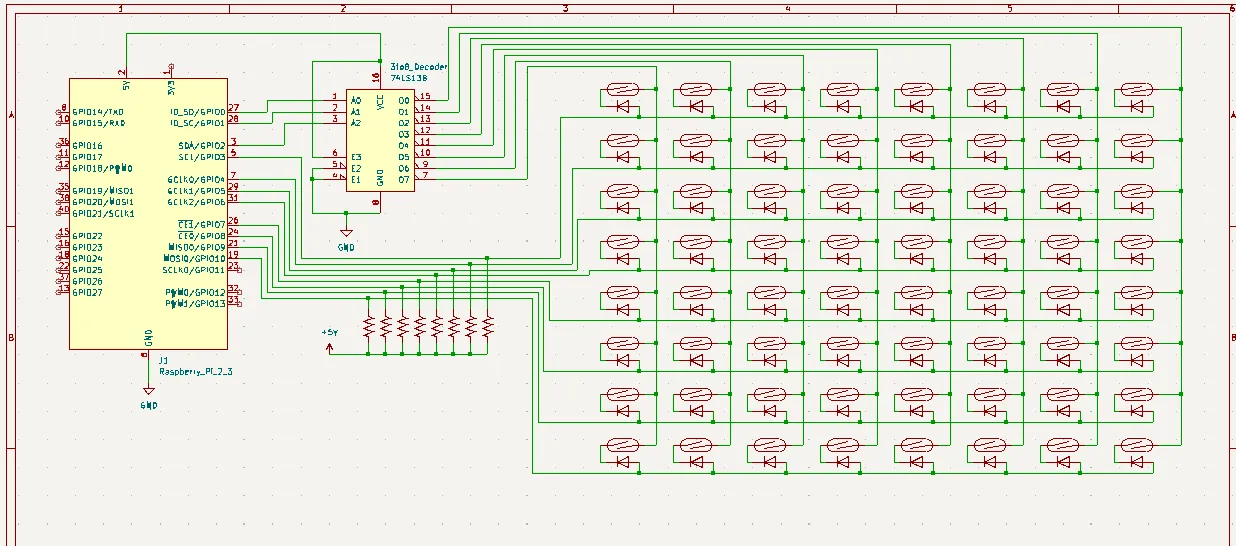Click the ID_SC/GPIO1 pin label
1236x546 pixels.
pos(197,123)
